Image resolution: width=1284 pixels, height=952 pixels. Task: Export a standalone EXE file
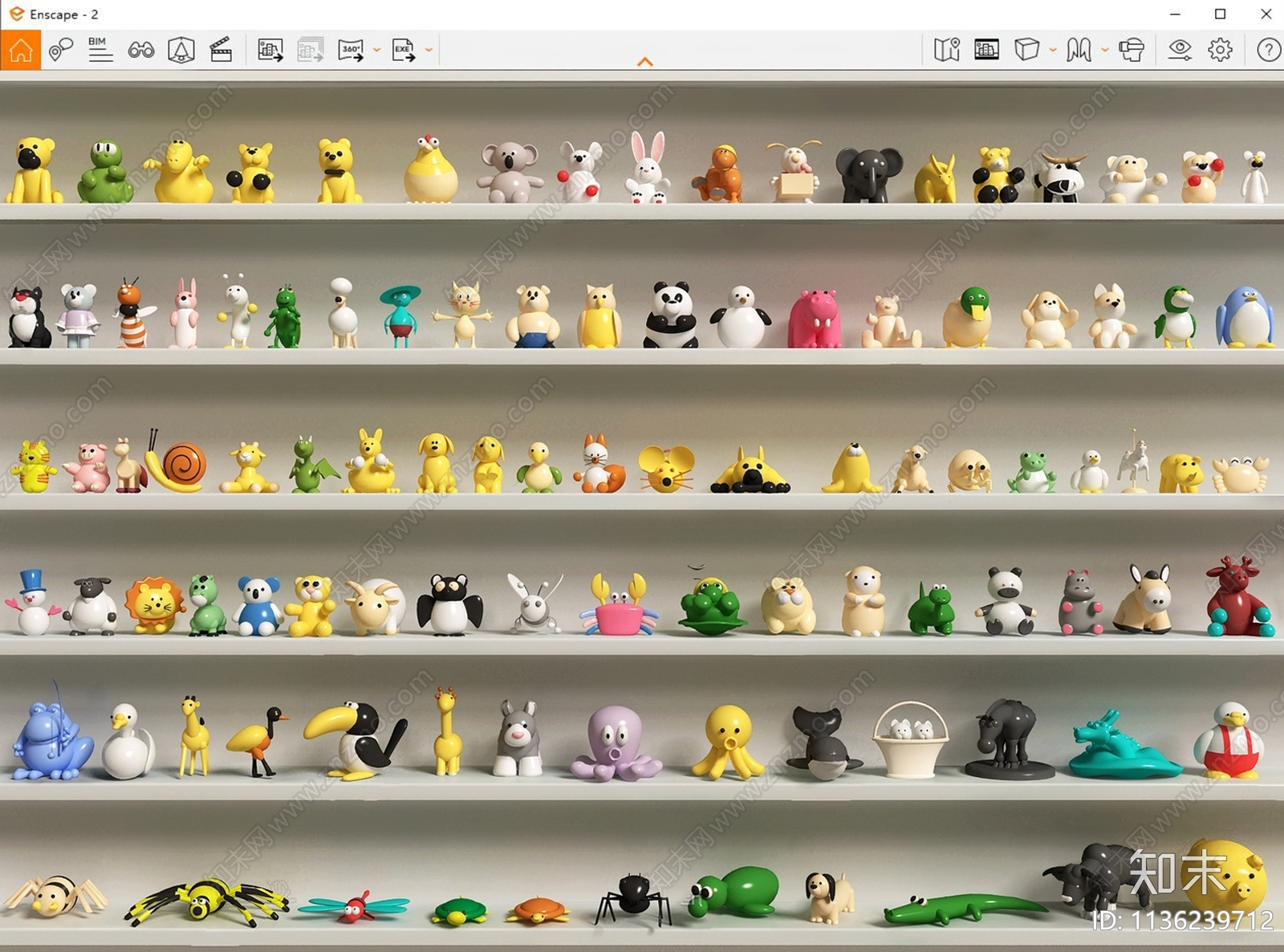404,50
